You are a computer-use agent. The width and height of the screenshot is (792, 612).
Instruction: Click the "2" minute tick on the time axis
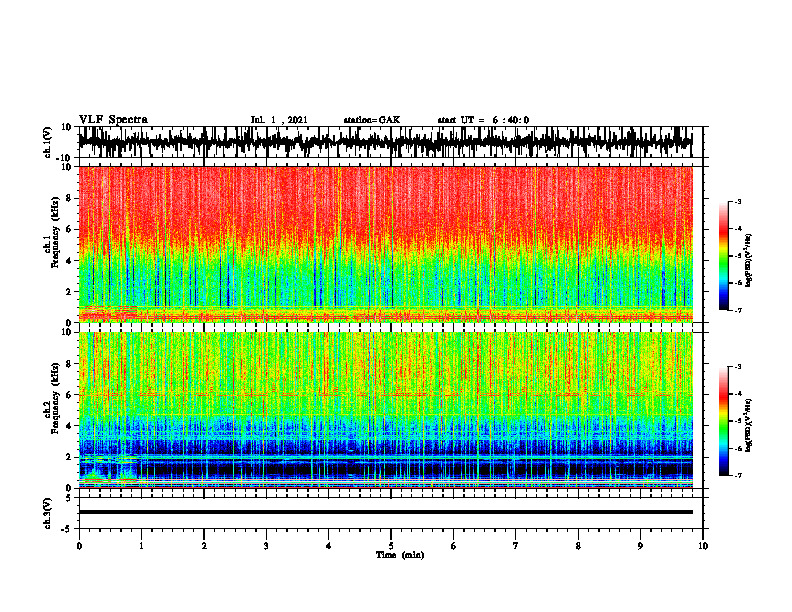pyautogui.click(x=204, y=546)
